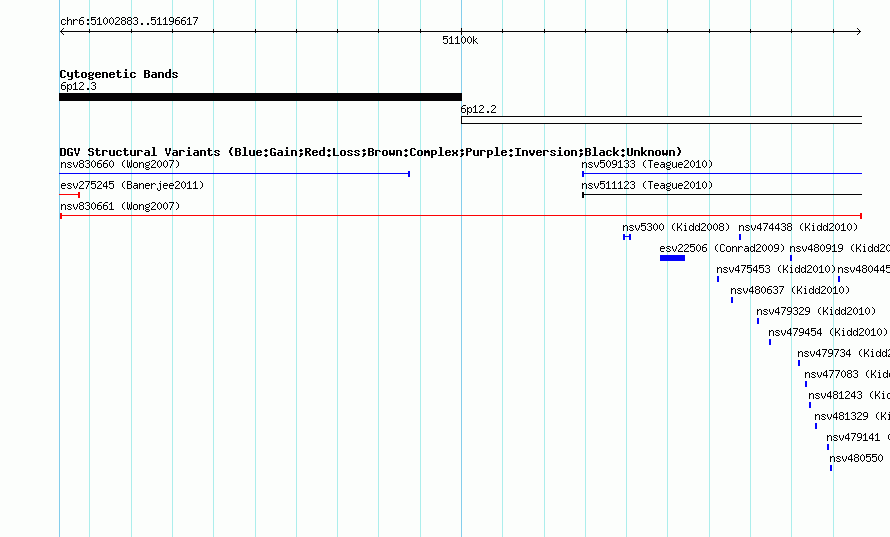Viewport: 890px width, 537px height.
Task: Select the blue marker under nsv481329
Action: 816,426
